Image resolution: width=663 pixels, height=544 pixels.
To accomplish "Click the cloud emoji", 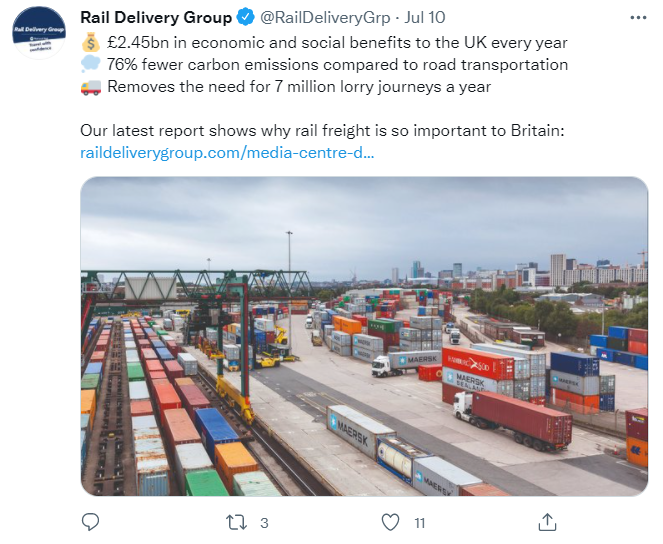I will [90, 65].
